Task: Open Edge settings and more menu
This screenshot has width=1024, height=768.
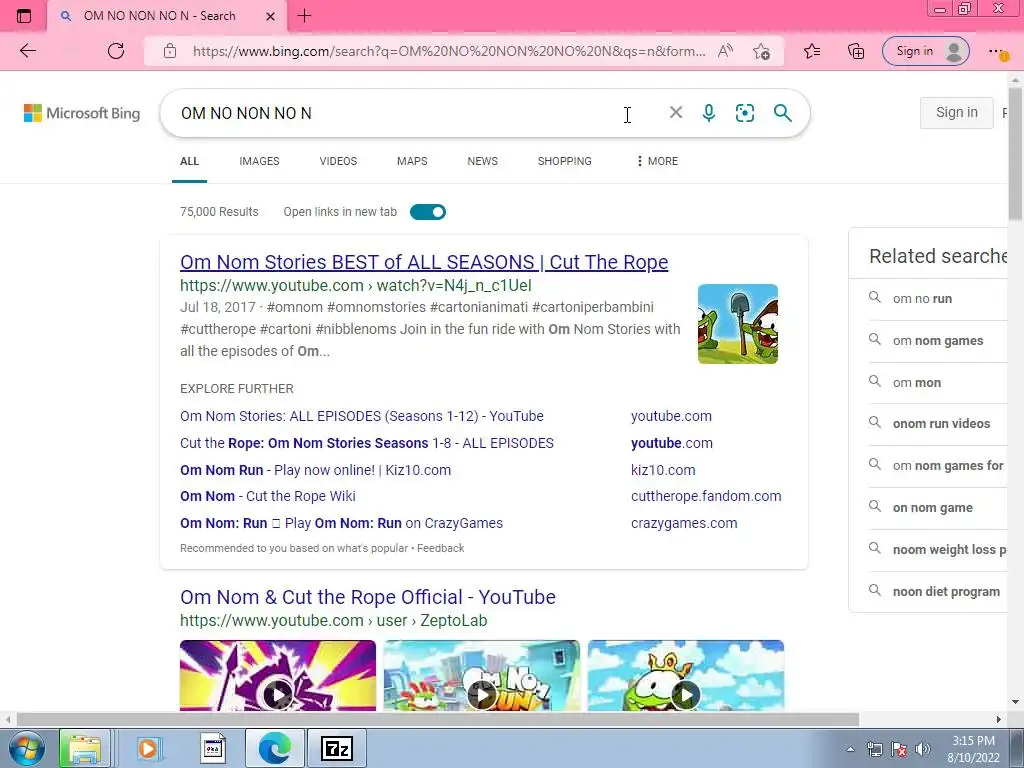Action: pos(997,52)
